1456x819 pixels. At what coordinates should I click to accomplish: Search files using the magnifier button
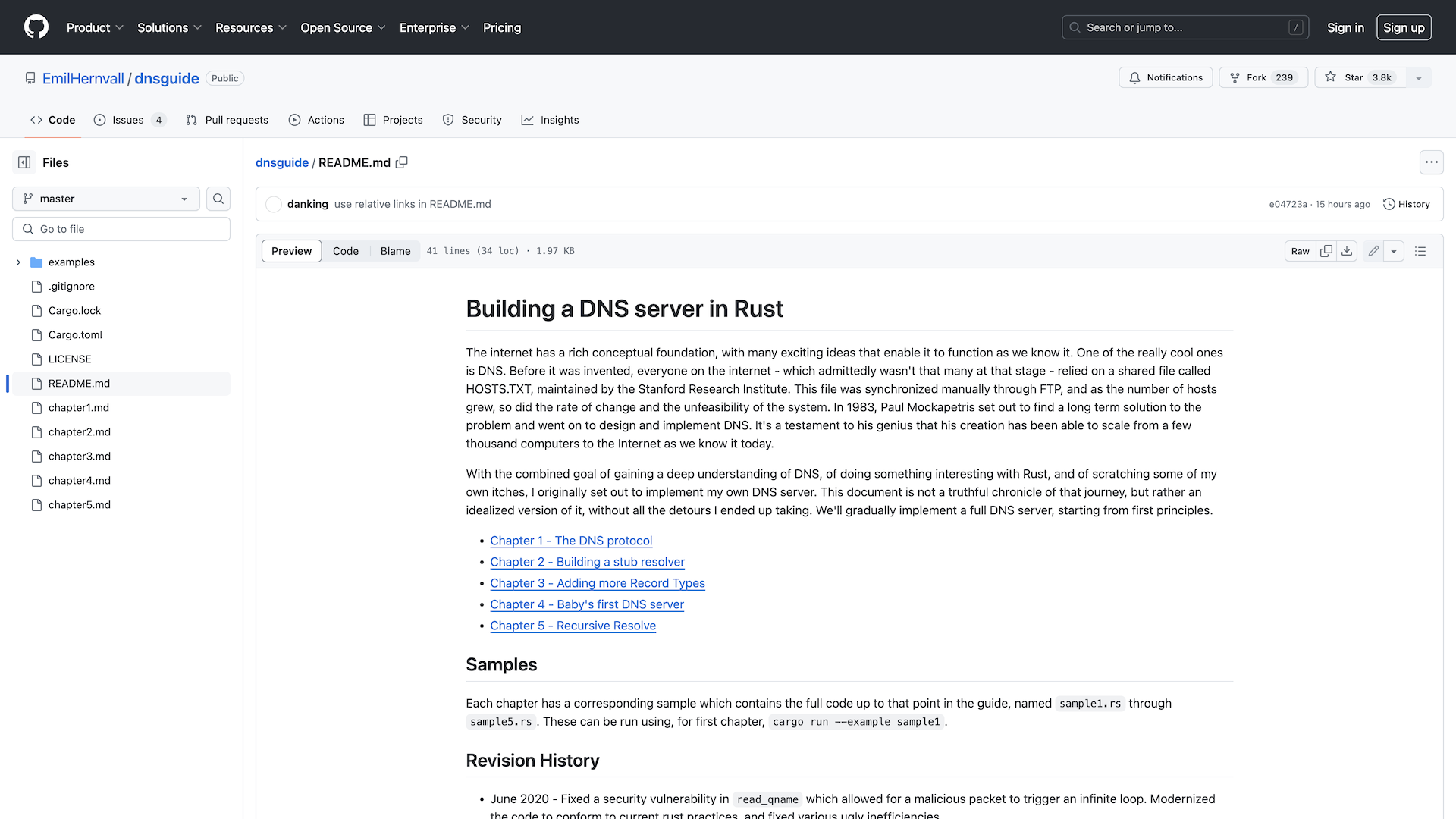[218, 199]
